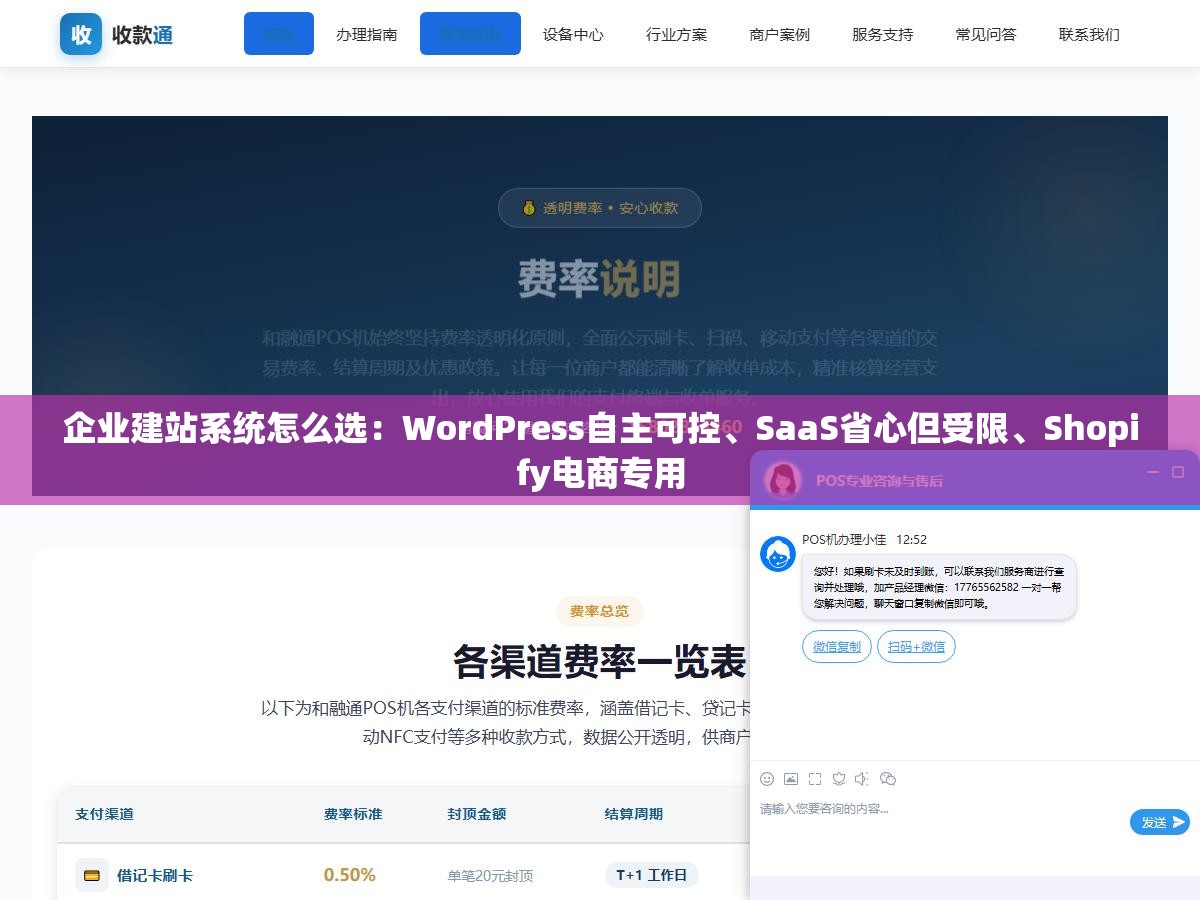This screenshot has height=900, width=1200.
Task: Click the 各渠道费率一览表 heading
Action: coord(600,661)
